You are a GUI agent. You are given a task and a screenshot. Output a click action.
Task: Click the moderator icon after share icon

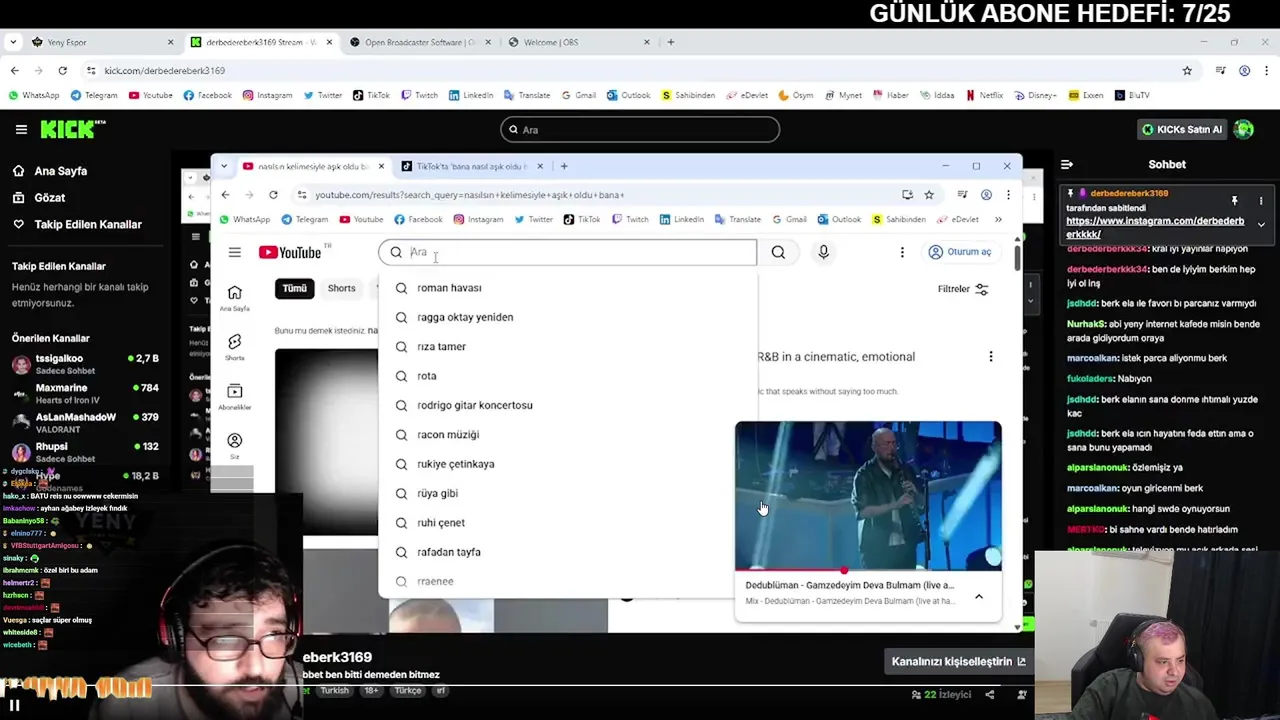tap(1022, 694)
